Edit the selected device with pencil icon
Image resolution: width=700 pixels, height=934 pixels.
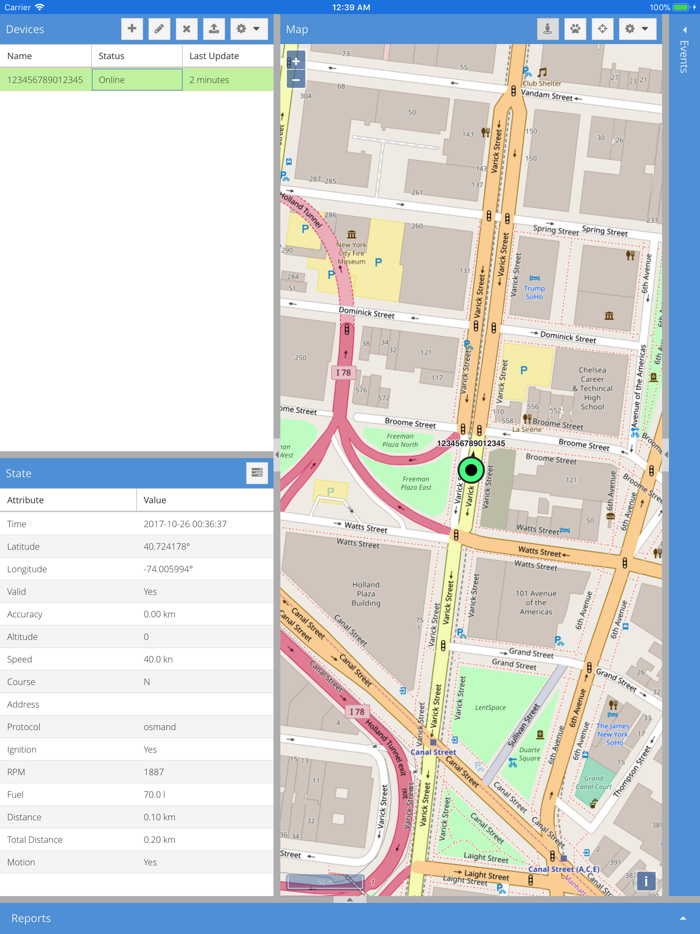click(x=159, y=29)
